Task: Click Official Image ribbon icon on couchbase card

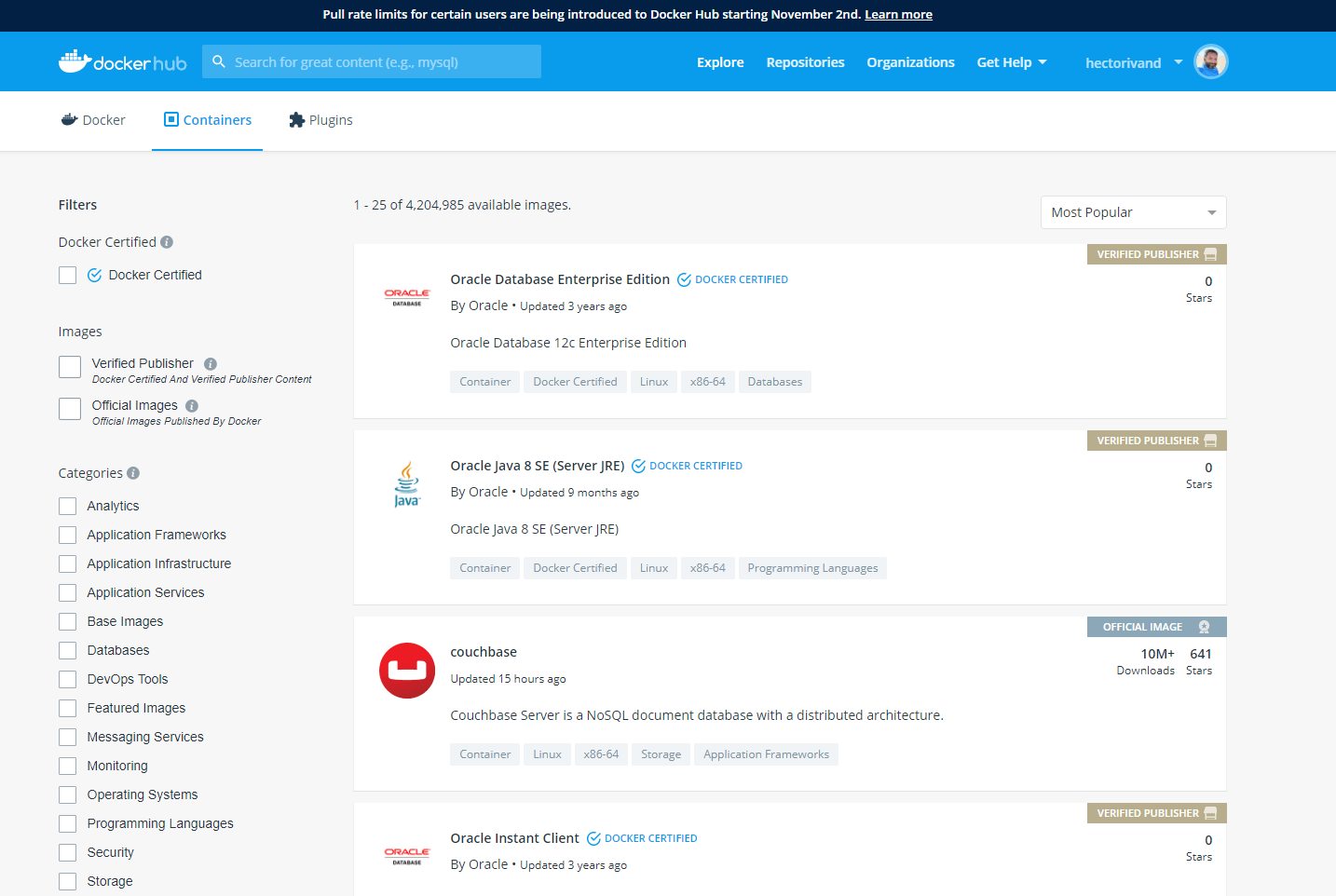Action: (x=1204, y=627)
